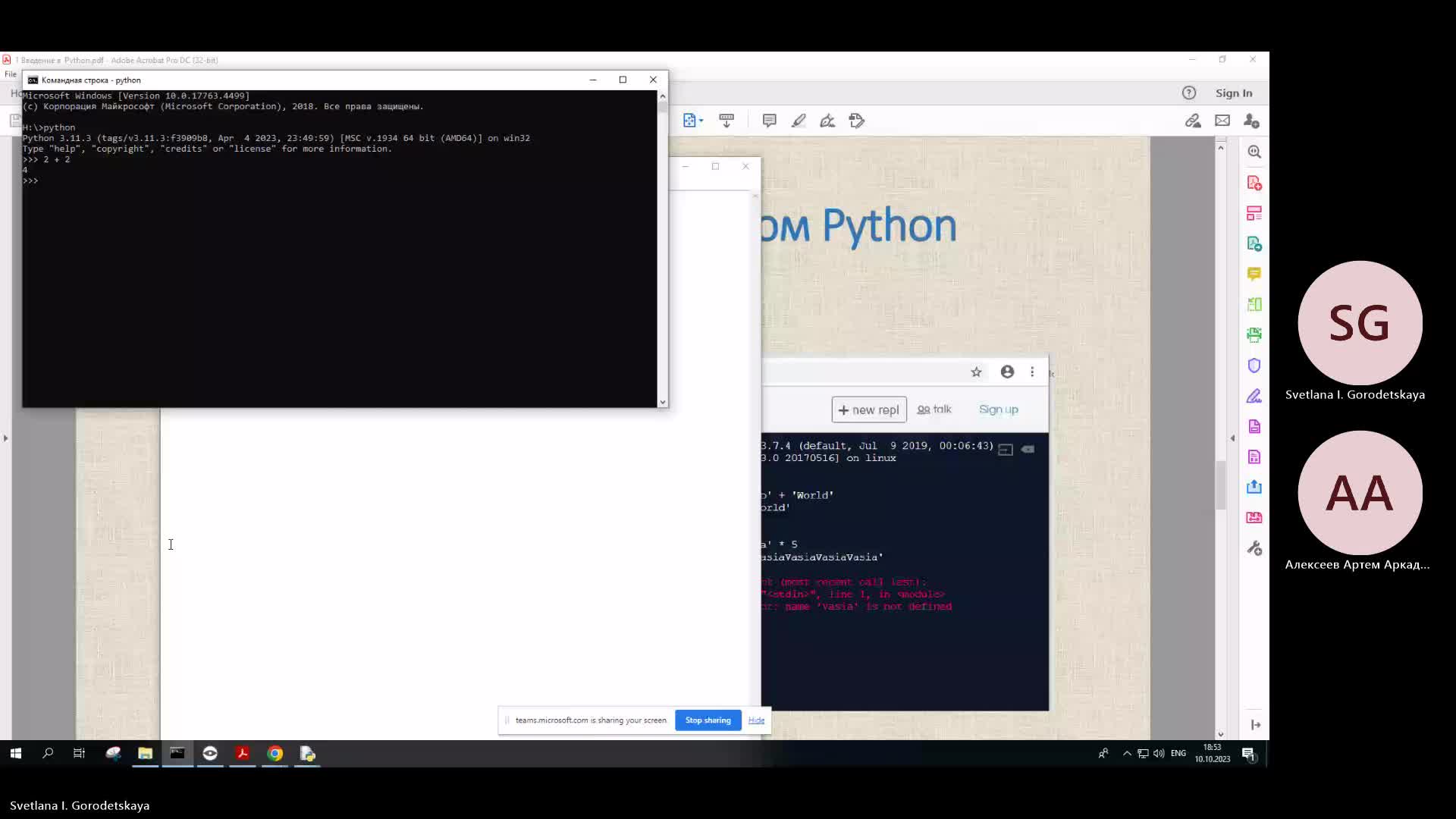Click the Acrobat scrollbar down arrow
Viewport: 1456px width, 819px height.
(x=1220, y=734)
